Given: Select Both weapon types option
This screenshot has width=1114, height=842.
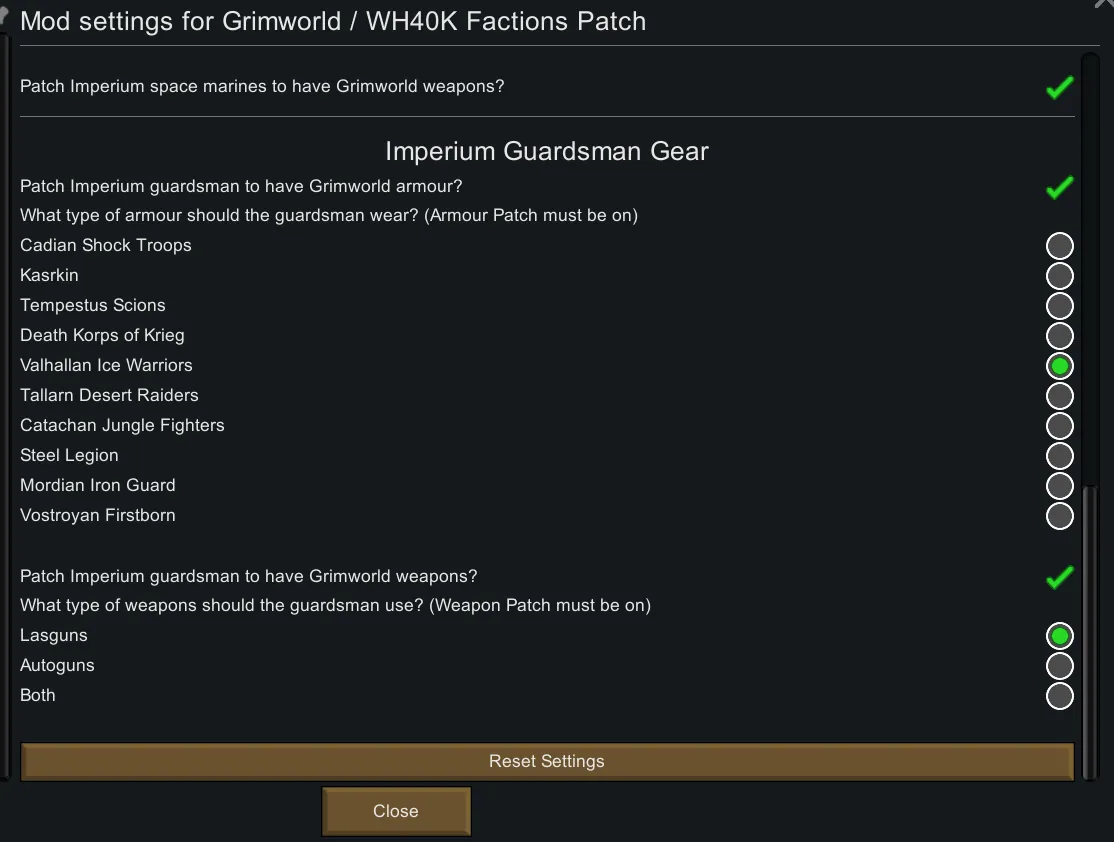Looking at the screenshot, I should point(1059,696).
